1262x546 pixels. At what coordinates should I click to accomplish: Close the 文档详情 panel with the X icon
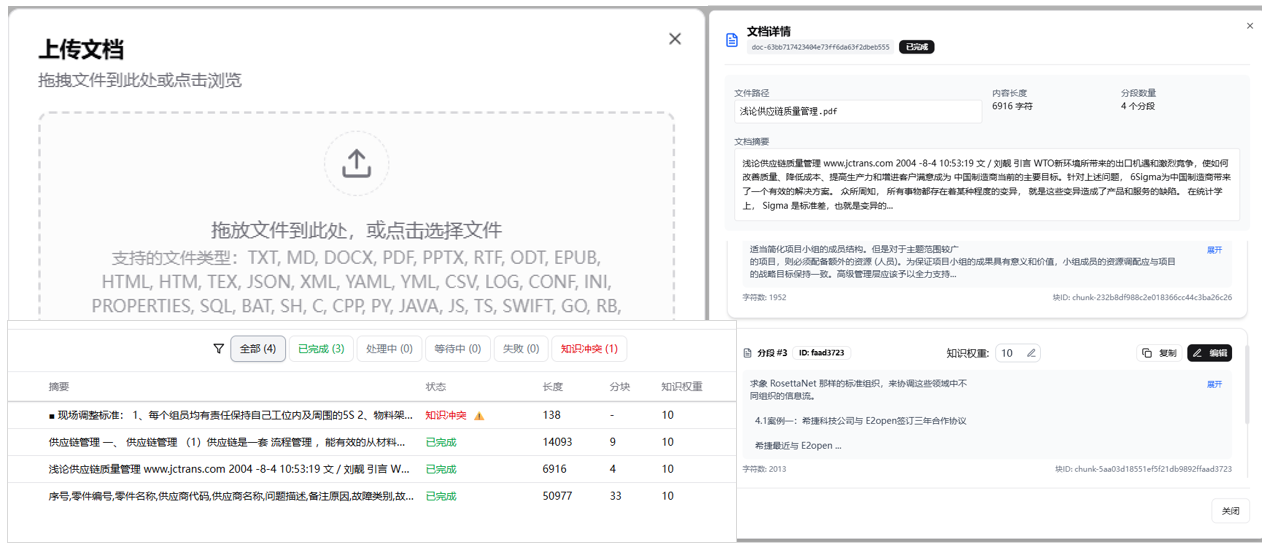(1249, 26)
